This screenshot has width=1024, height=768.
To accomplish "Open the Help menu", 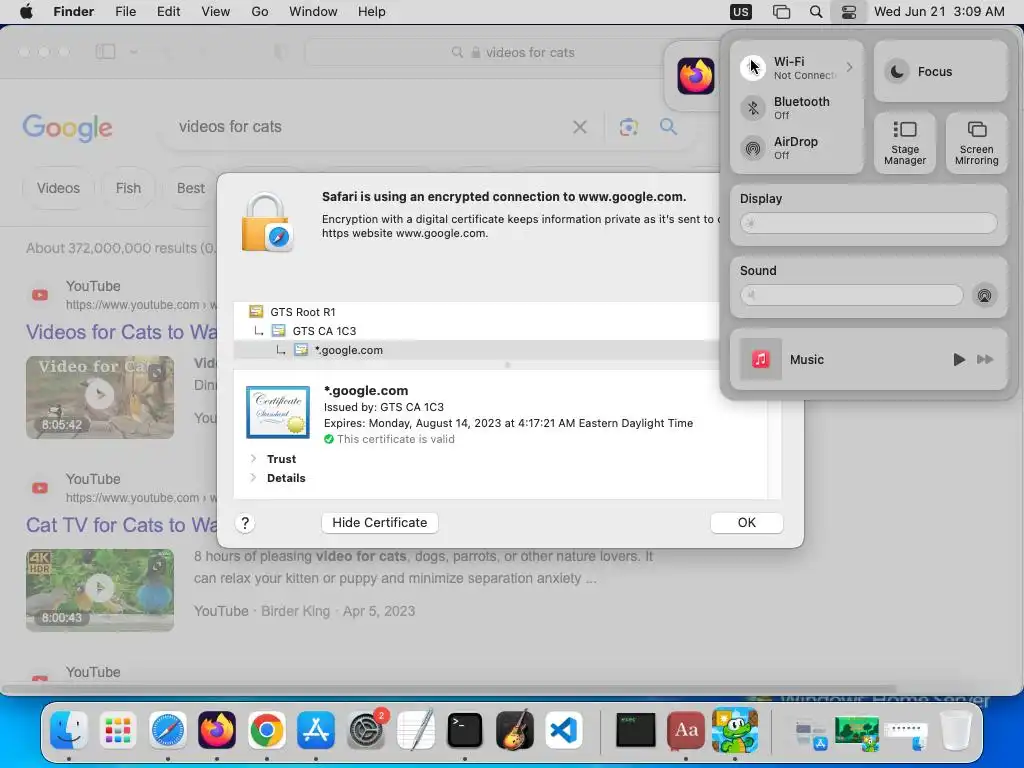I will (372, 12).
